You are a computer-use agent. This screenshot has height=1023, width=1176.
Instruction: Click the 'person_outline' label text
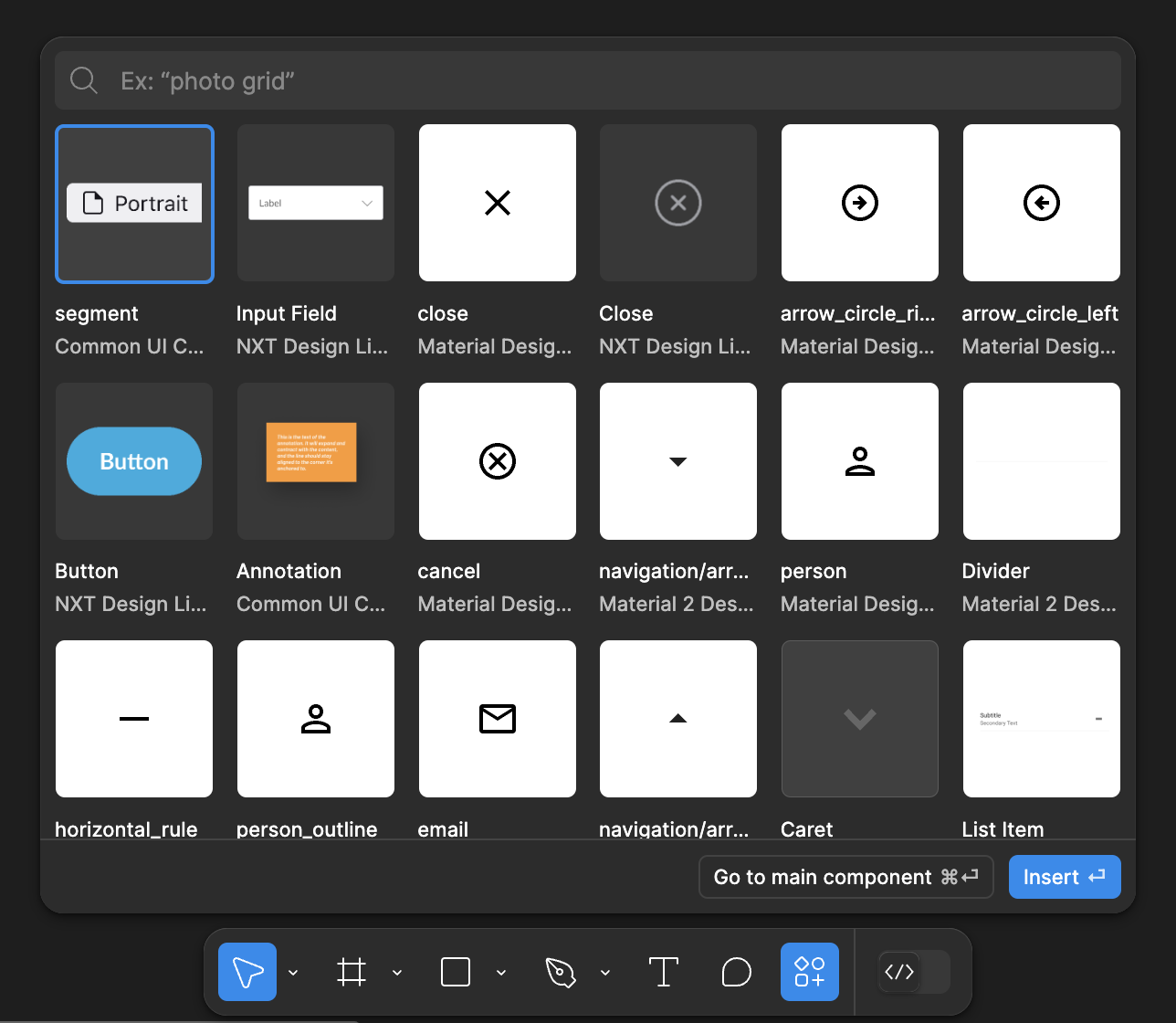307,828
